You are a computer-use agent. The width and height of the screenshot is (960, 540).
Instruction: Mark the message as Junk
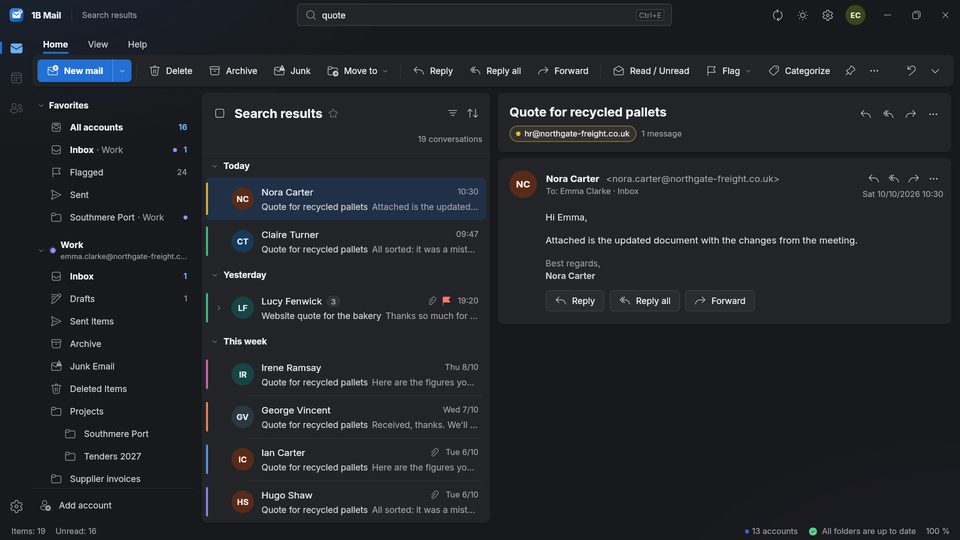point(292,71)
